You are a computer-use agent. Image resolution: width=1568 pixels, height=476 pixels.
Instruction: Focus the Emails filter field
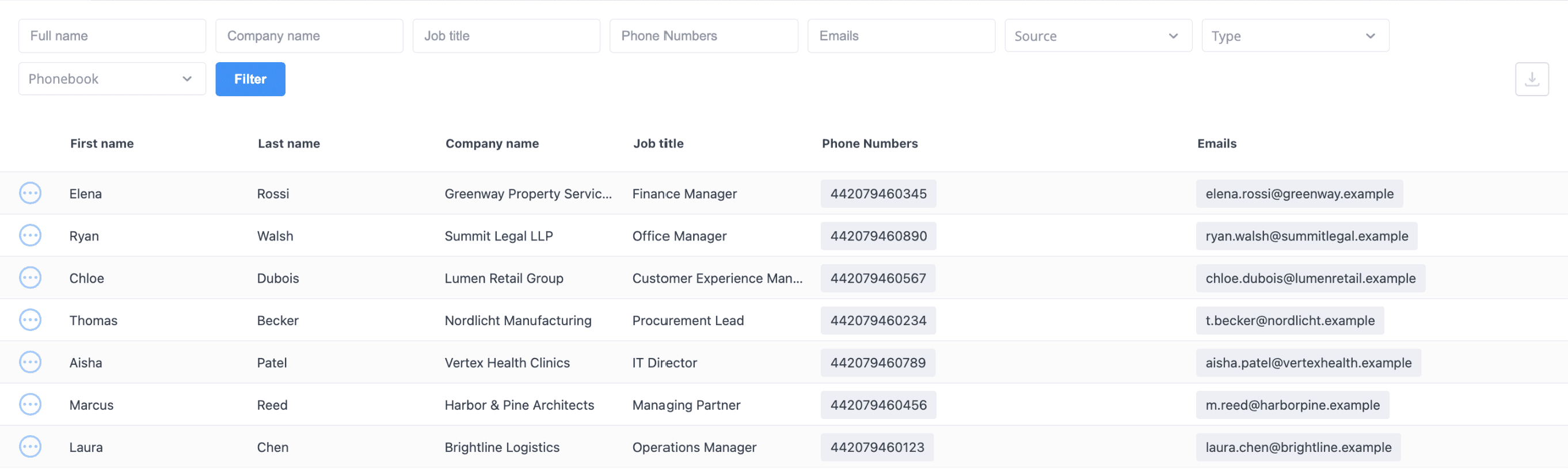click(x=901, y=36)
